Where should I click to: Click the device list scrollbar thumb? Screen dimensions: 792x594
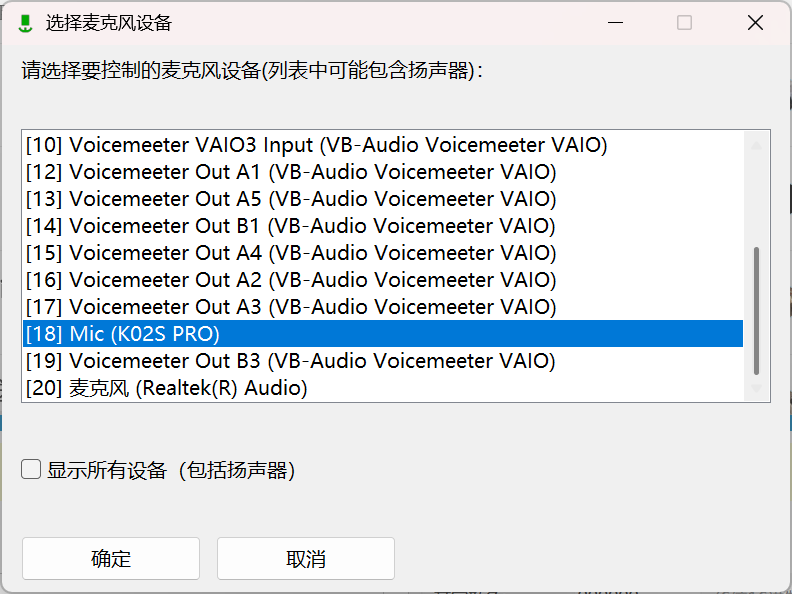point(756,311)
